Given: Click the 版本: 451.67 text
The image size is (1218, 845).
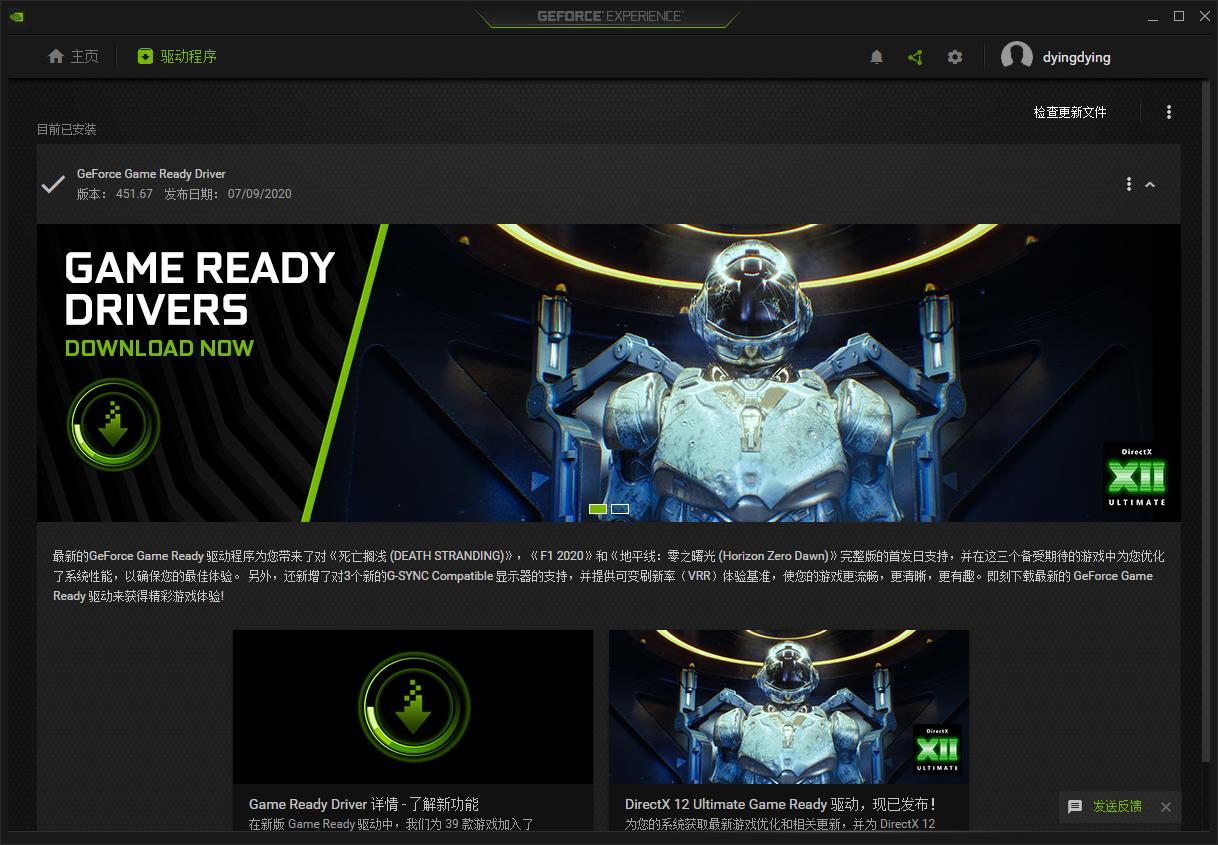Looking at the screenshot, I should 115,194.
